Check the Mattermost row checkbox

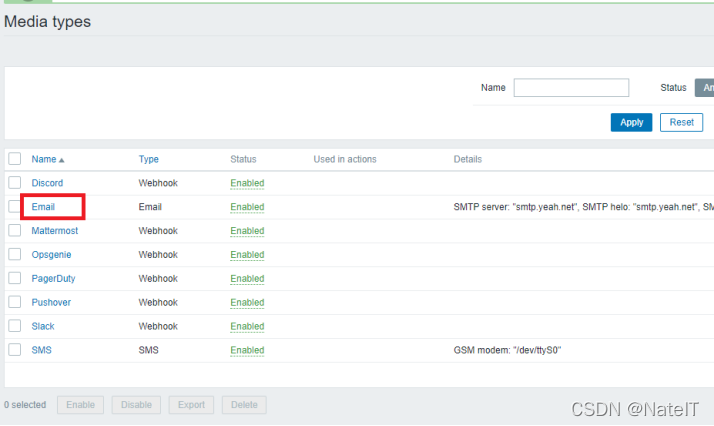[x=15, y=230]
